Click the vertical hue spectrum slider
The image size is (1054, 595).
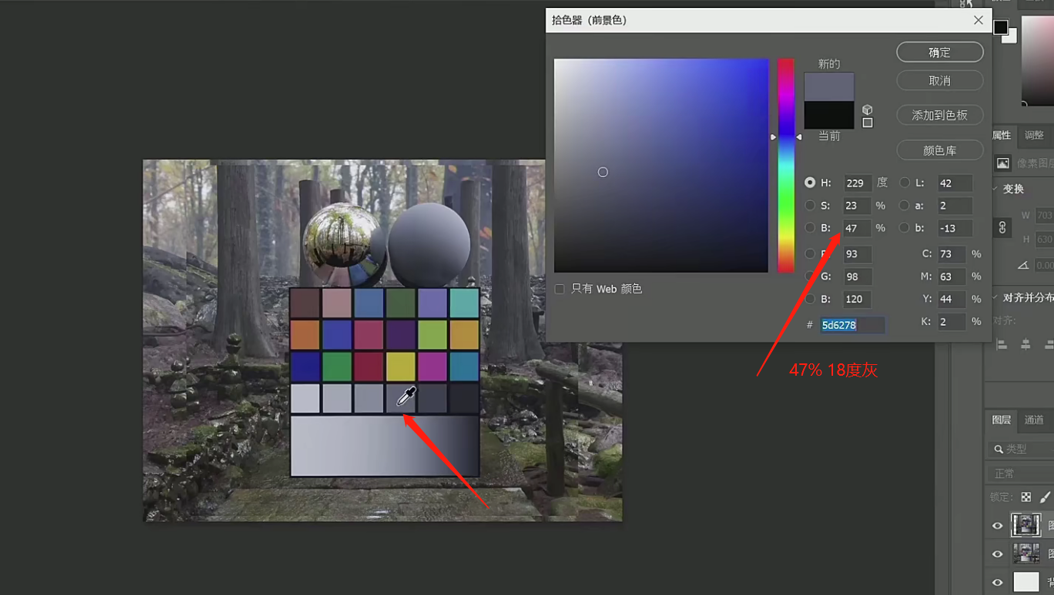[x=786, y=165]
